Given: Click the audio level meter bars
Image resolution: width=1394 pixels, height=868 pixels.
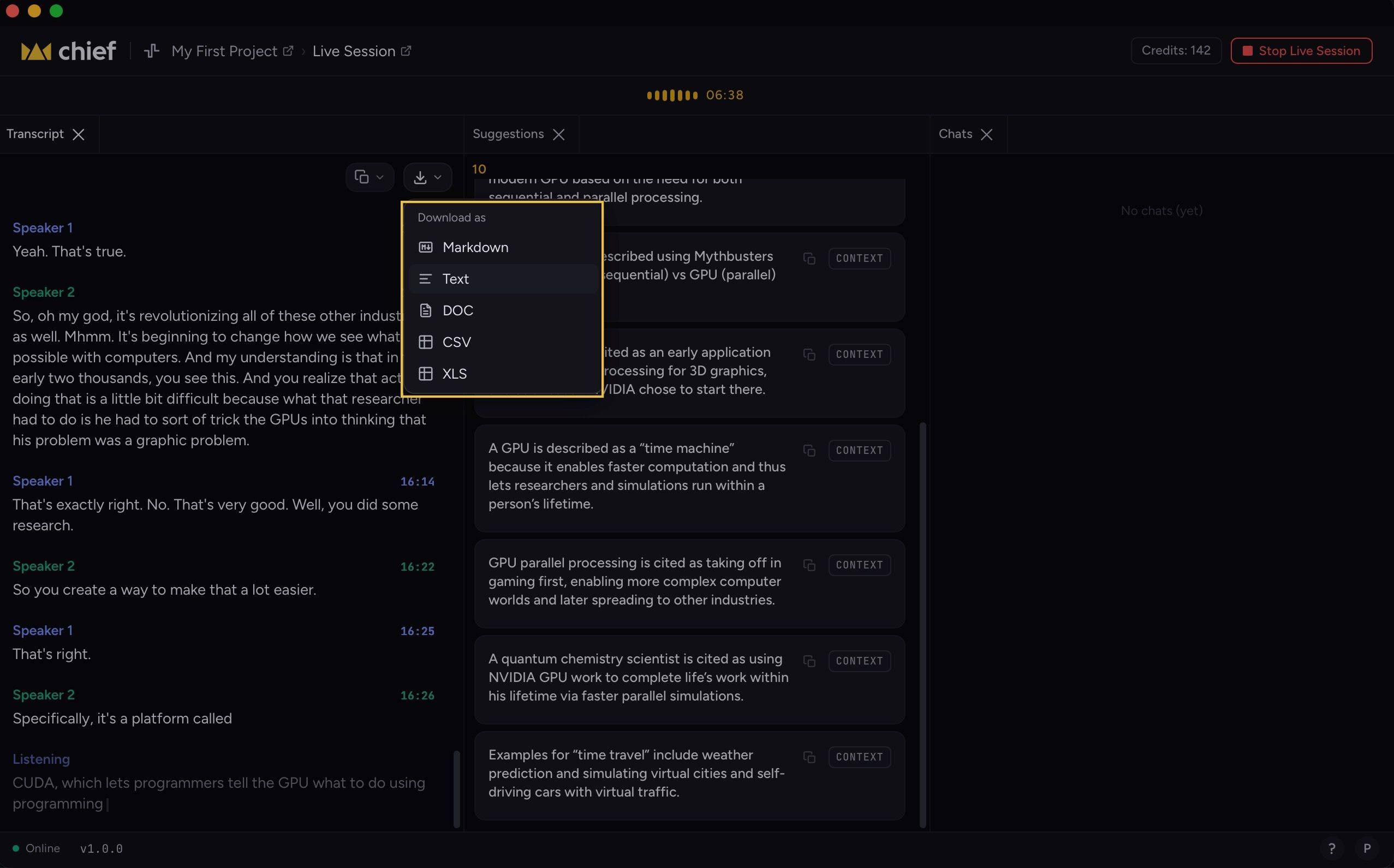Looking at the screenshot, I should (x=672, y=95).
